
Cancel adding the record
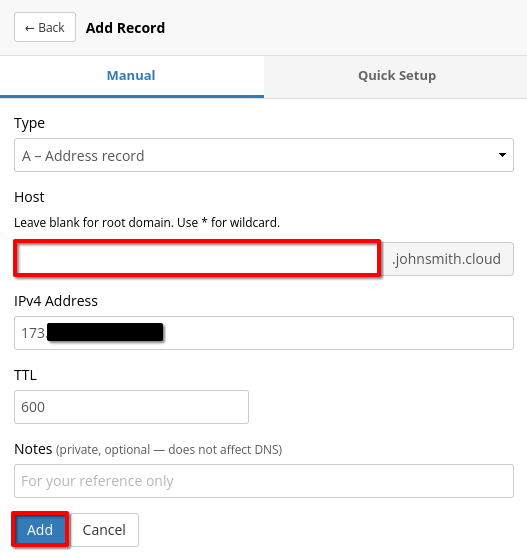click(x=104, y=530)
